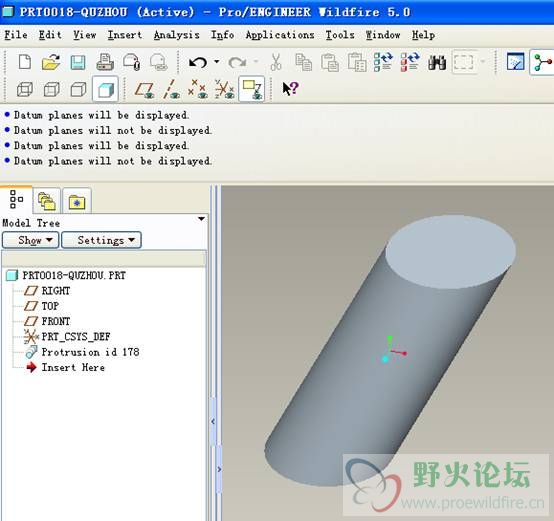The width and height of the screenshot is (554, 521).
Task: Open Info menu
Action: [222, 35]
